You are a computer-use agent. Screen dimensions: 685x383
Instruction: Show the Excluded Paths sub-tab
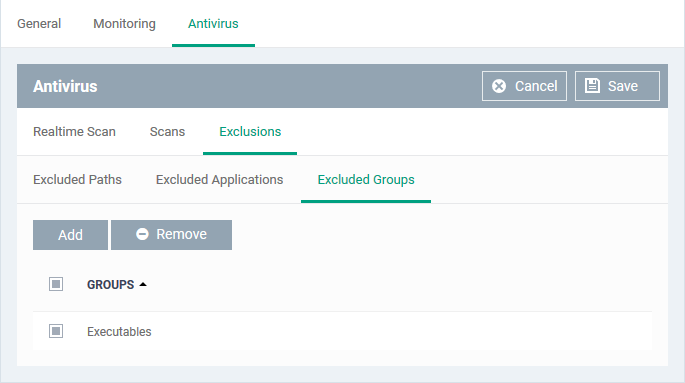[77, 179]
